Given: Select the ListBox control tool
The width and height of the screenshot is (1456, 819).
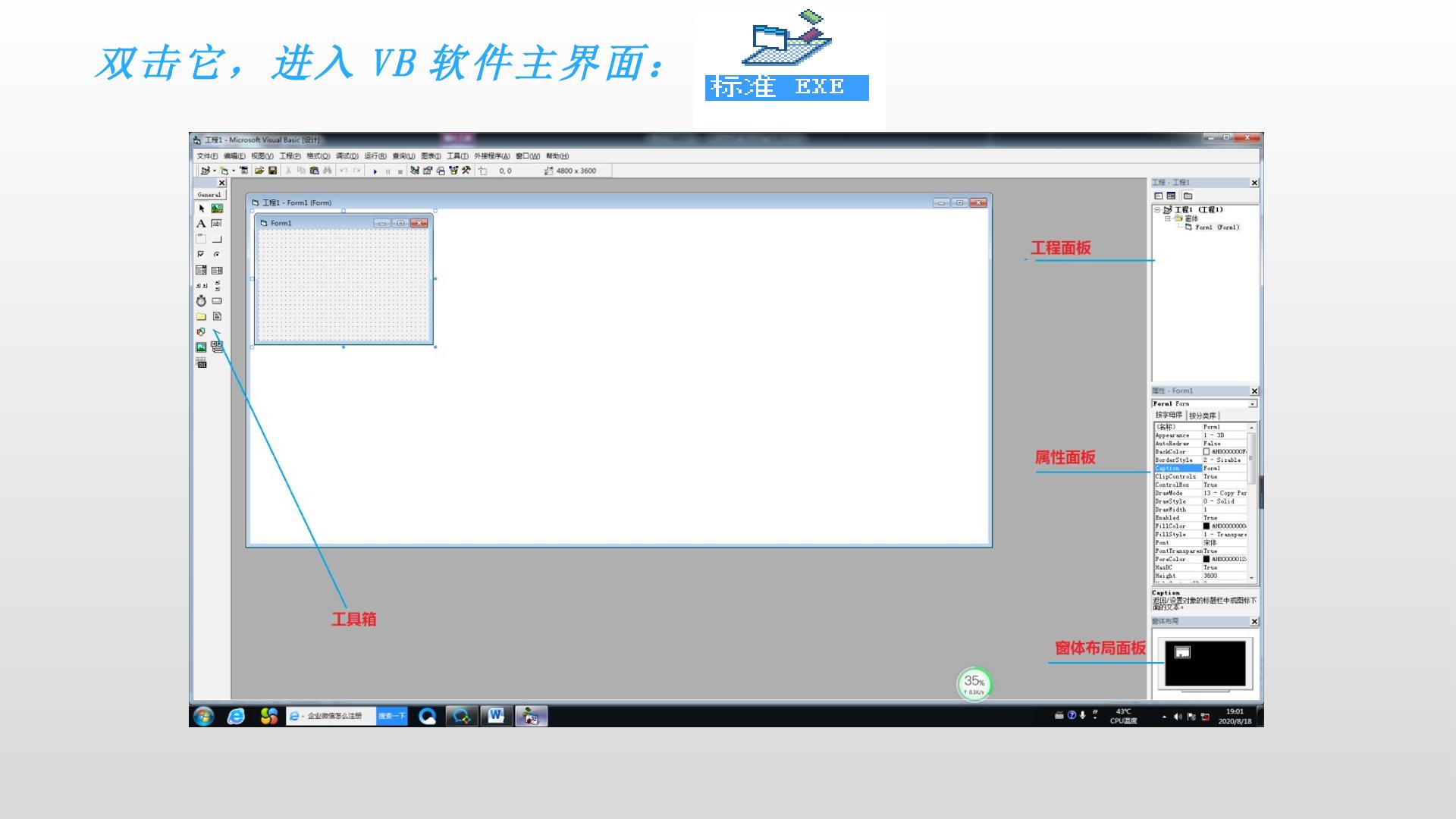Looking at the screenshot, I should click(x=217, y=270).
